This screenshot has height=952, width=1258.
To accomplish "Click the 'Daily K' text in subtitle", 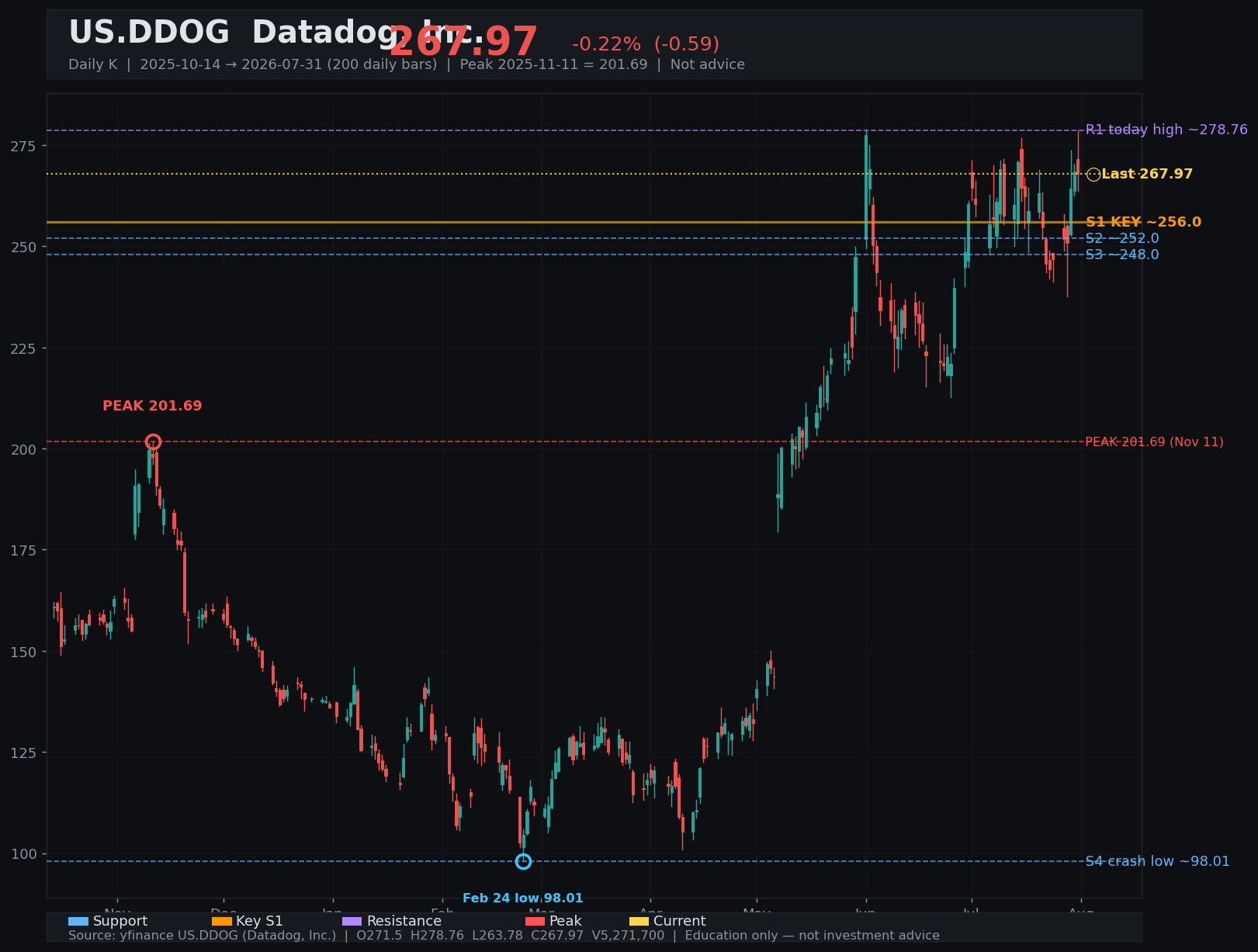I will [x=92, y=64].
